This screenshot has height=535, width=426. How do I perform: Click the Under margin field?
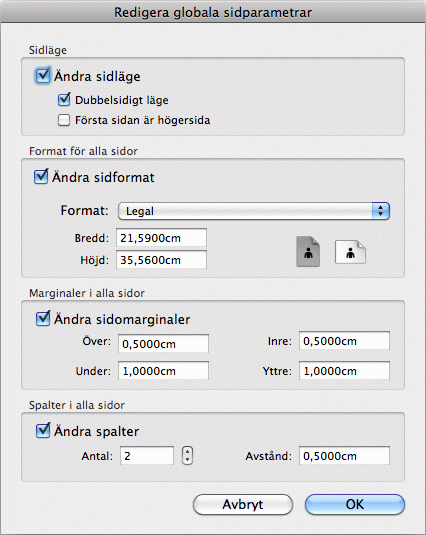tap(163, 371)
